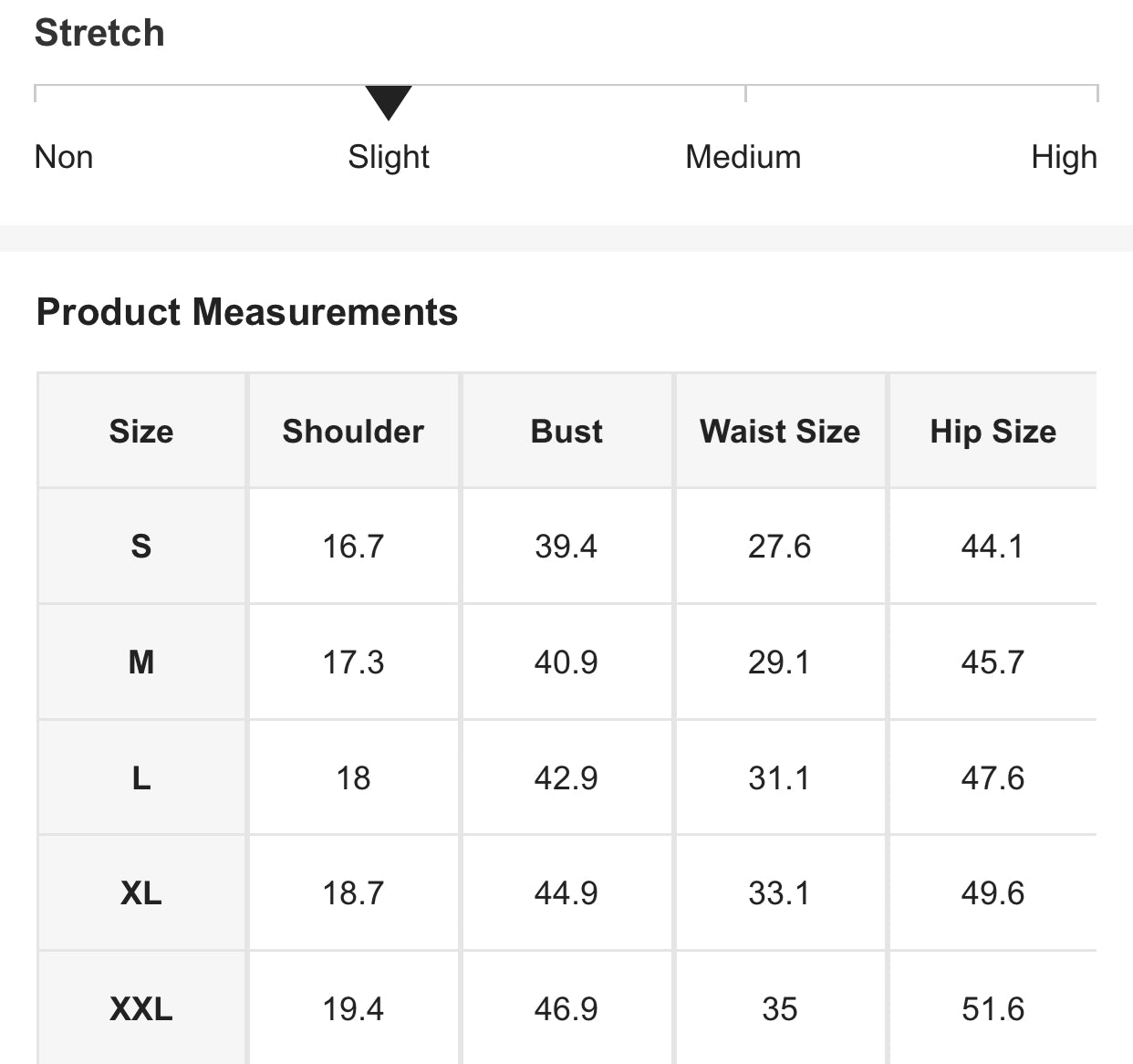The height and width of the screenshot is (1064, 1133).
Task: Click the Size column header
Action: 141,431
